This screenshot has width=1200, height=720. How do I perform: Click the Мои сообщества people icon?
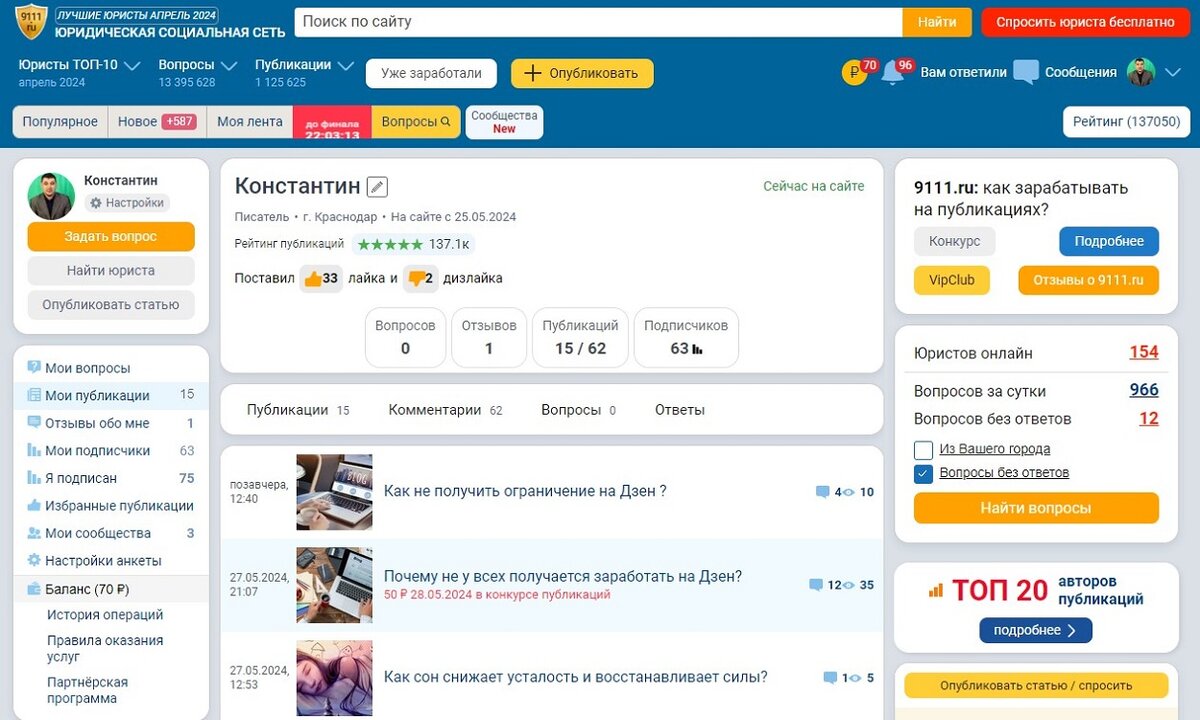coord(34,533)
